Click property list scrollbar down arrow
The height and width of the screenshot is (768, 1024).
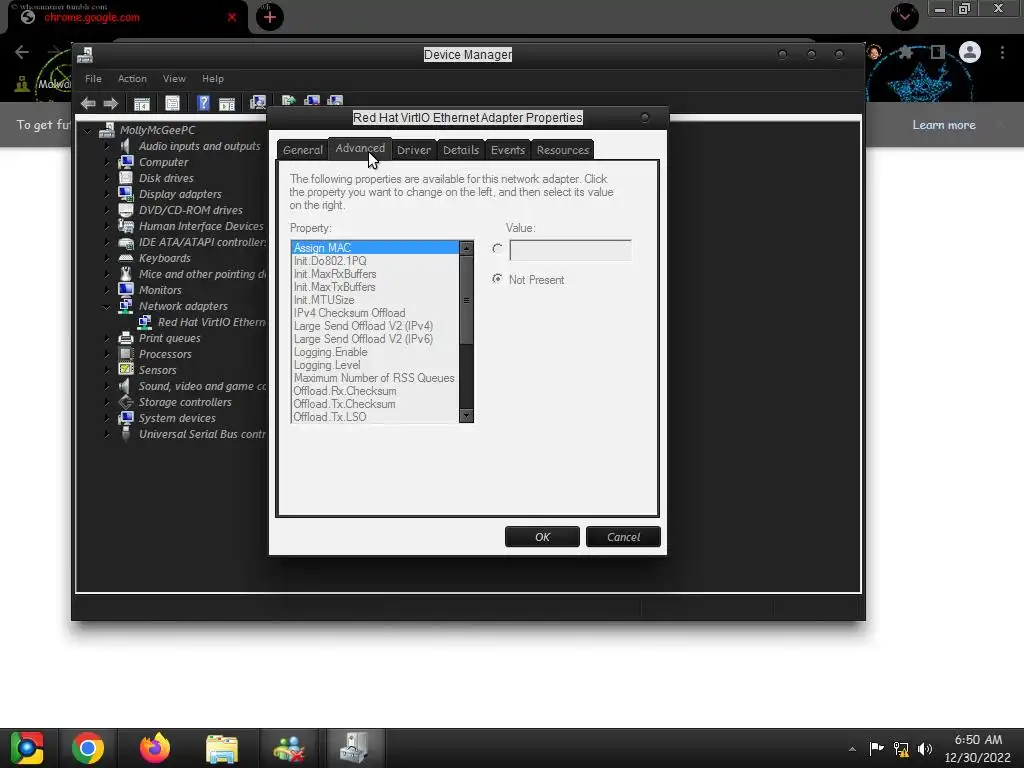466,416
